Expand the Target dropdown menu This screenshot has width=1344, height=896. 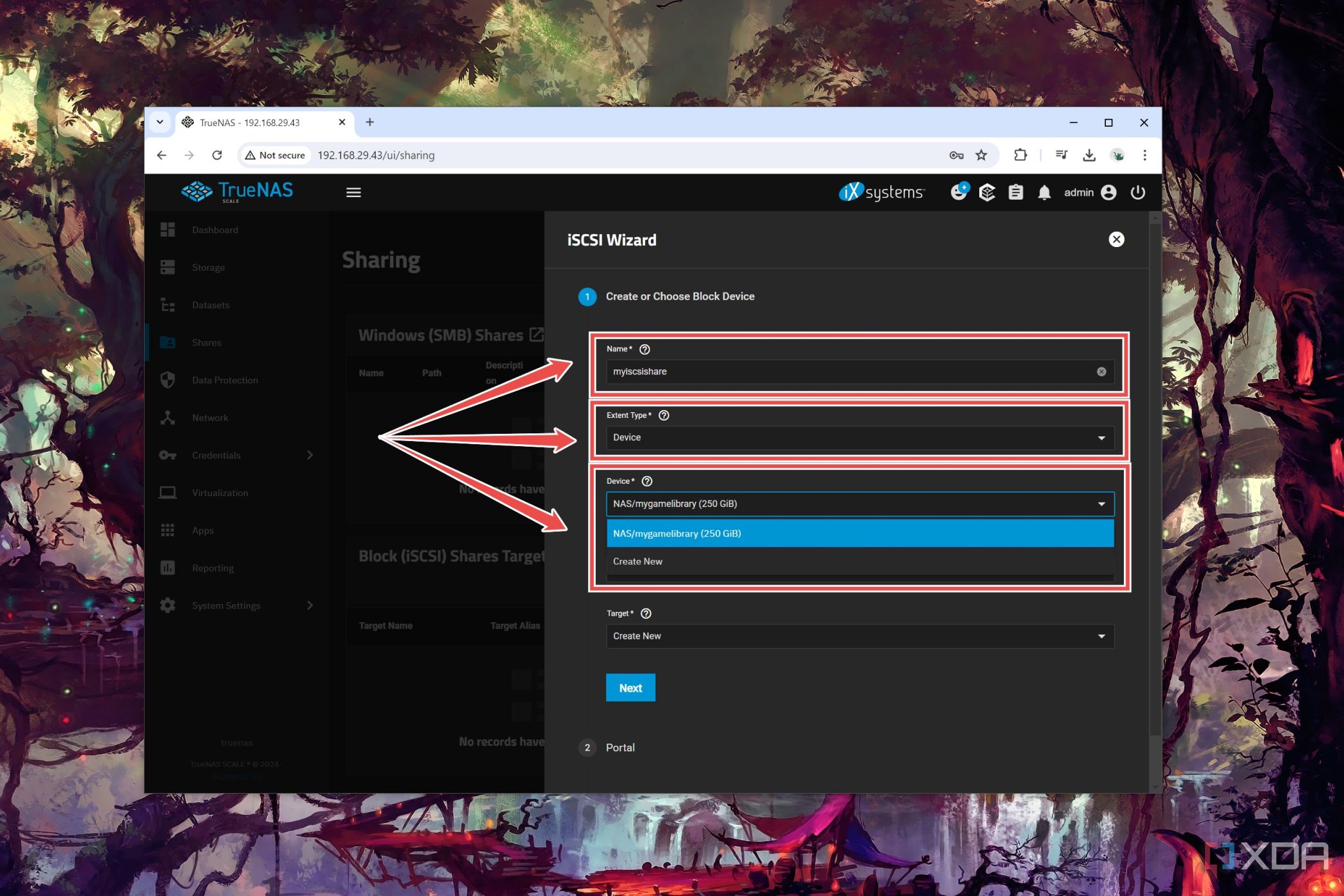tap(1100, 635)
